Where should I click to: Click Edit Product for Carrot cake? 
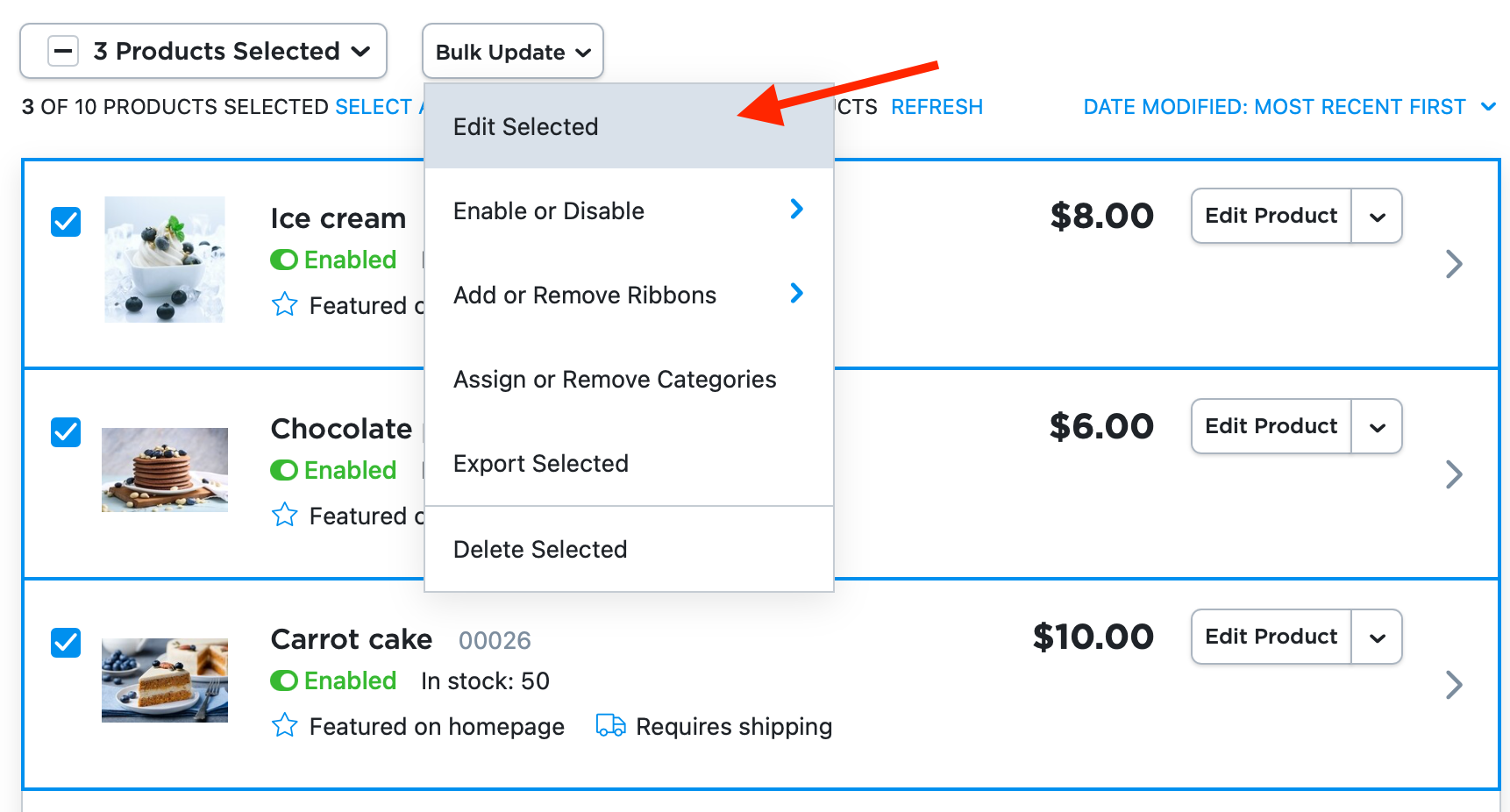point(1270,637)
